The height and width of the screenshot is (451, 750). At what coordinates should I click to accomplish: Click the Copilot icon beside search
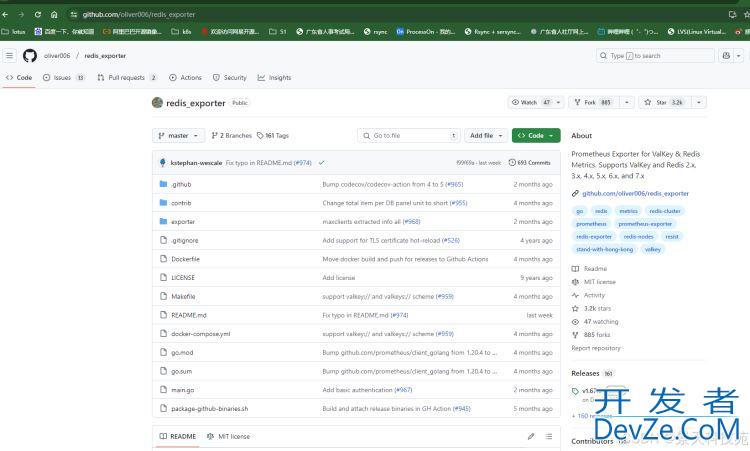point(726,56)
